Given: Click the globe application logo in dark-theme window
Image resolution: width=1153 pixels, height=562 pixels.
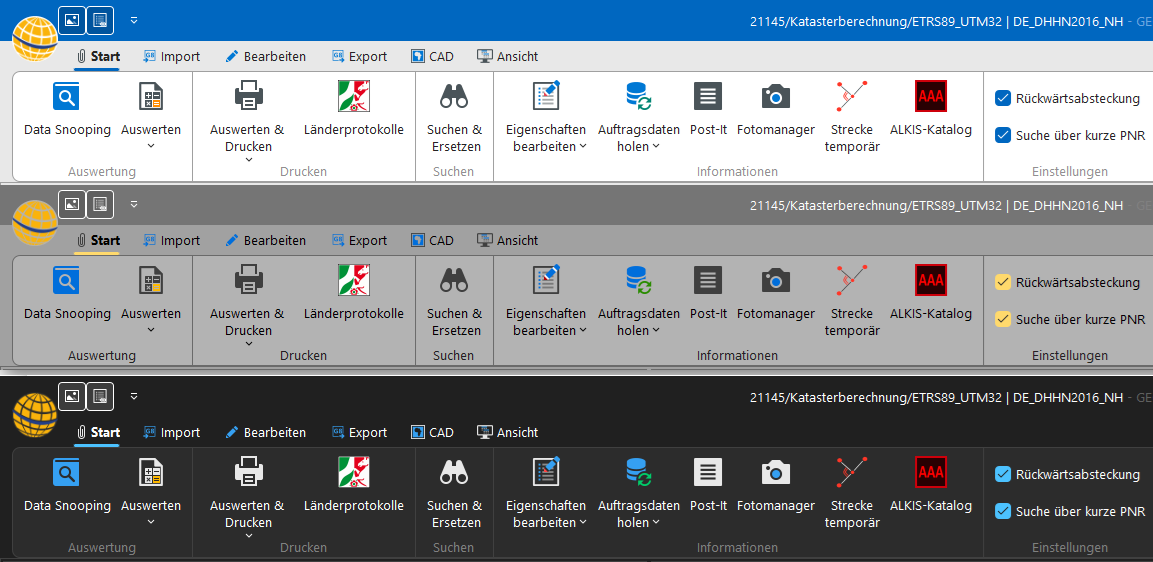Looking at the screenshot, I should [x=34, y=414].
